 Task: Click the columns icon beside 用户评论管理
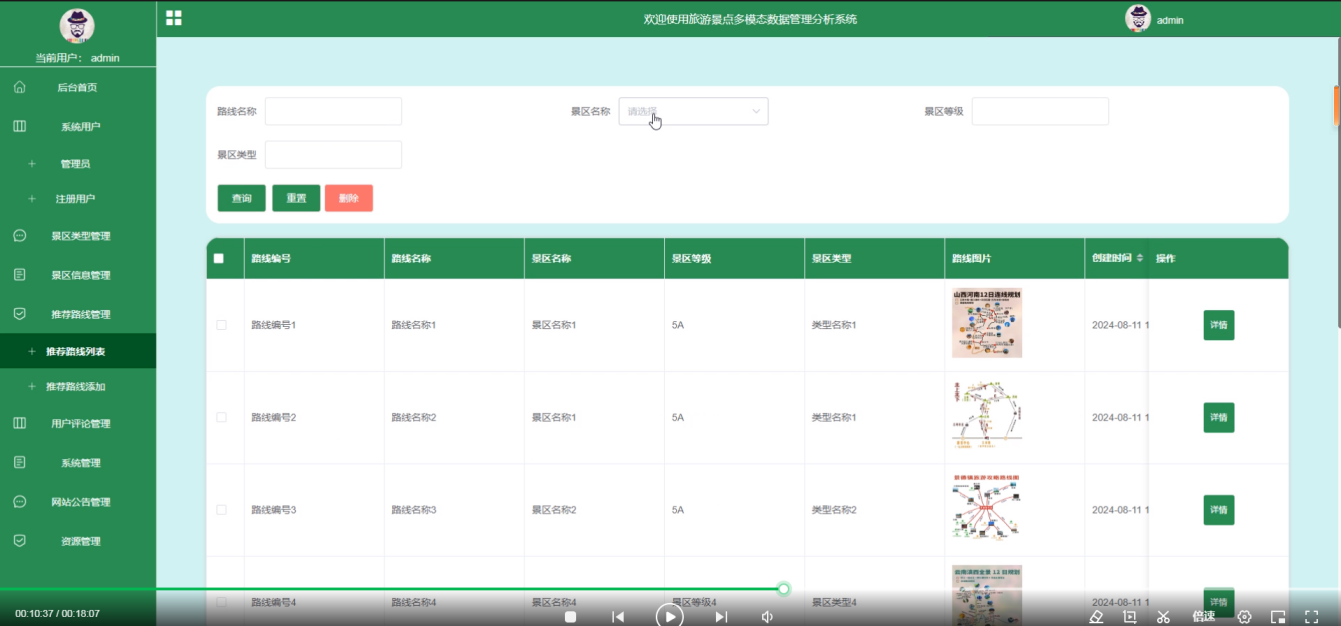coord(19,423)
